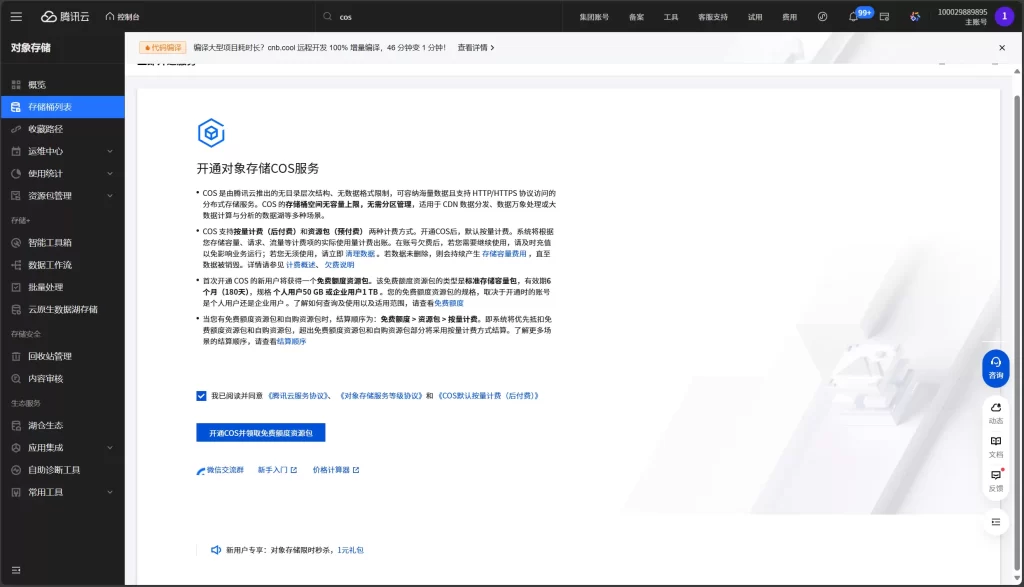Expand the 运维中心 sidebar section

[x=45, y=150]
